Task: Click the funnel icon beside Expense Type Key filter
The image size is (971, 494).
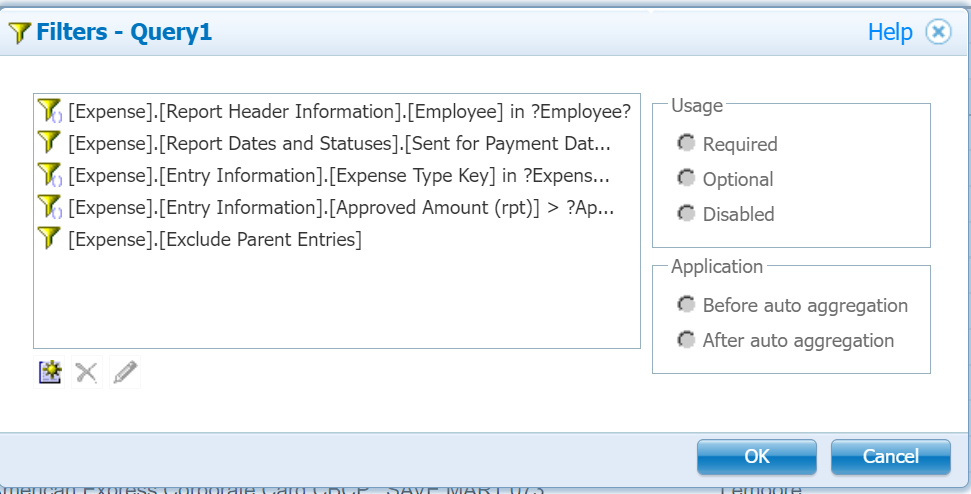Action: (x=50, y=175)
